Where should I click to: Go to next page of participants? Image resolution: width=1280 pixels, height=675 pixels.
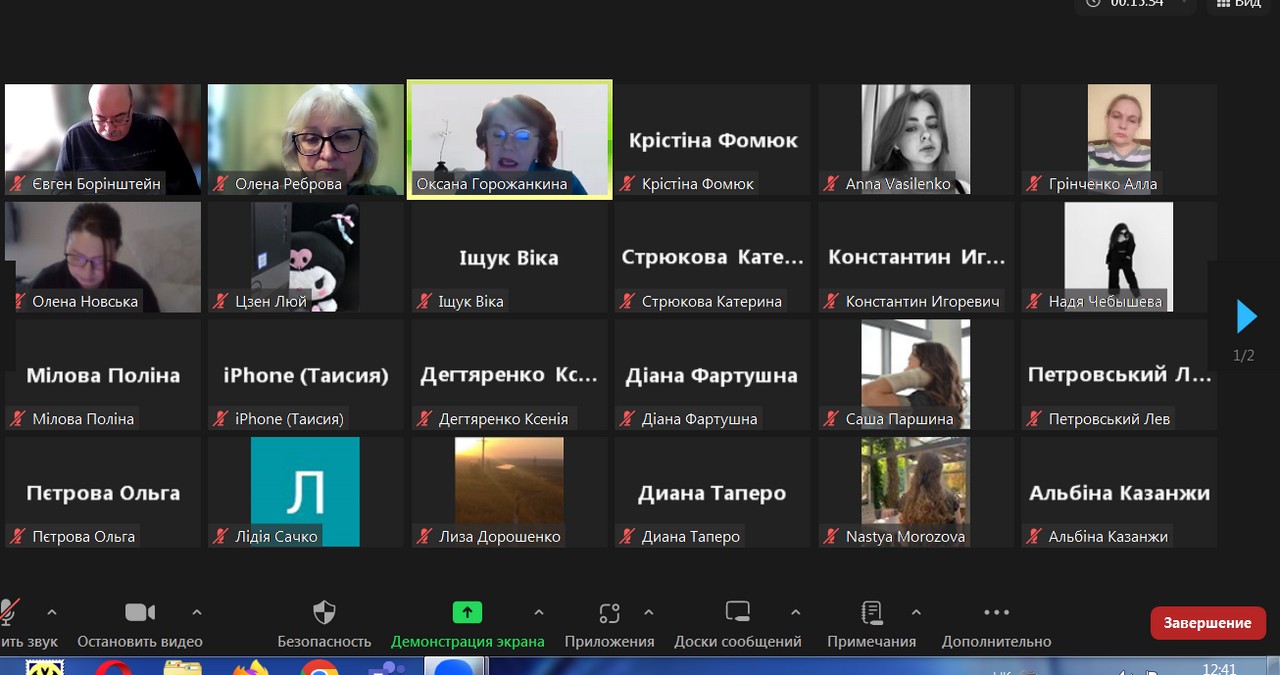(1245, 316)
